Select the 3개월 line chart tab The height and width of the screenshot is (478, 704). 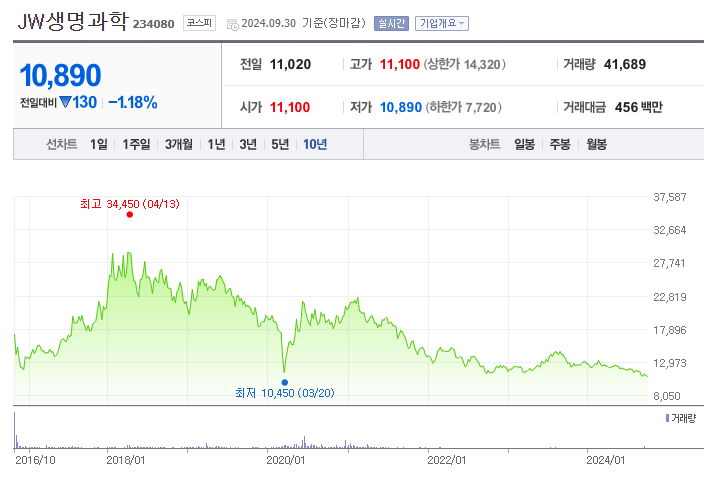pyautogui.click(x=179, y=144)
